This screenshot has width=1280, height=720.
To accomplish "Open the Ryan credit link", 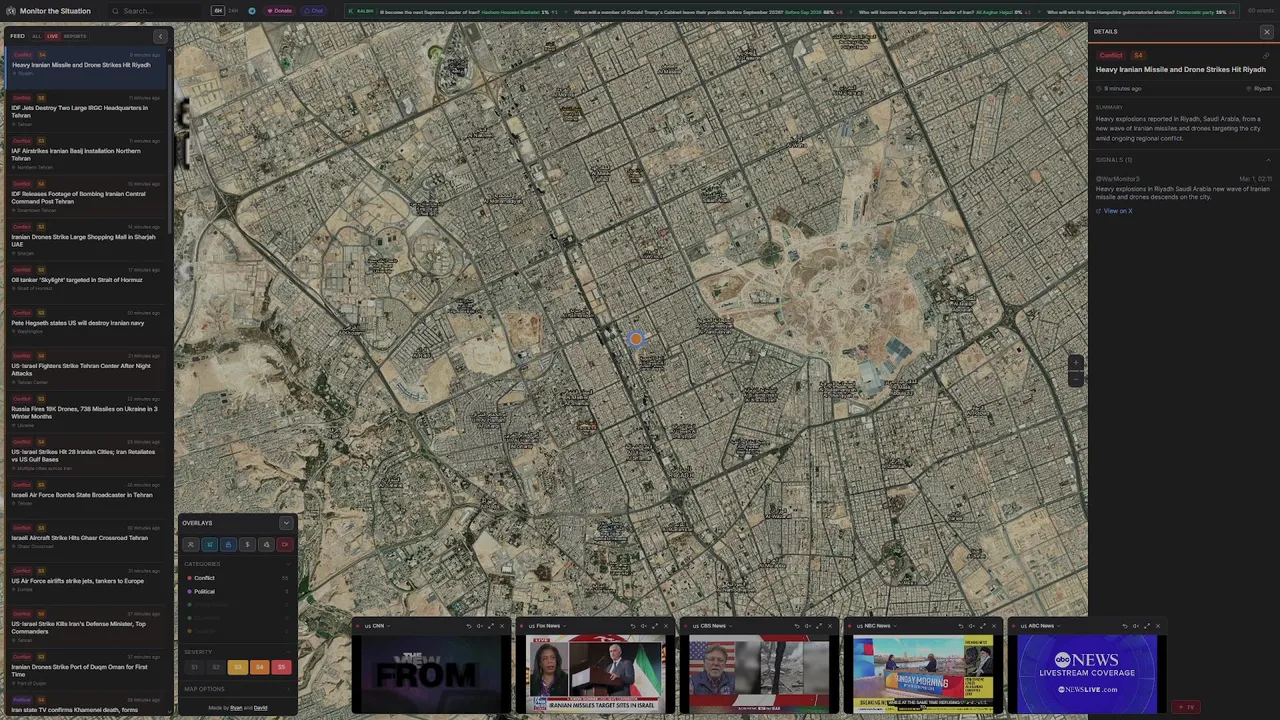I will pyautogui.click(x=236, y=708).
